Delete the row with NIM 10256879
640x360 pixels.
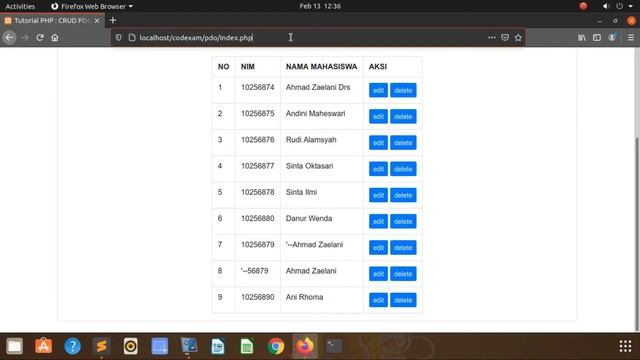point(403,247)
